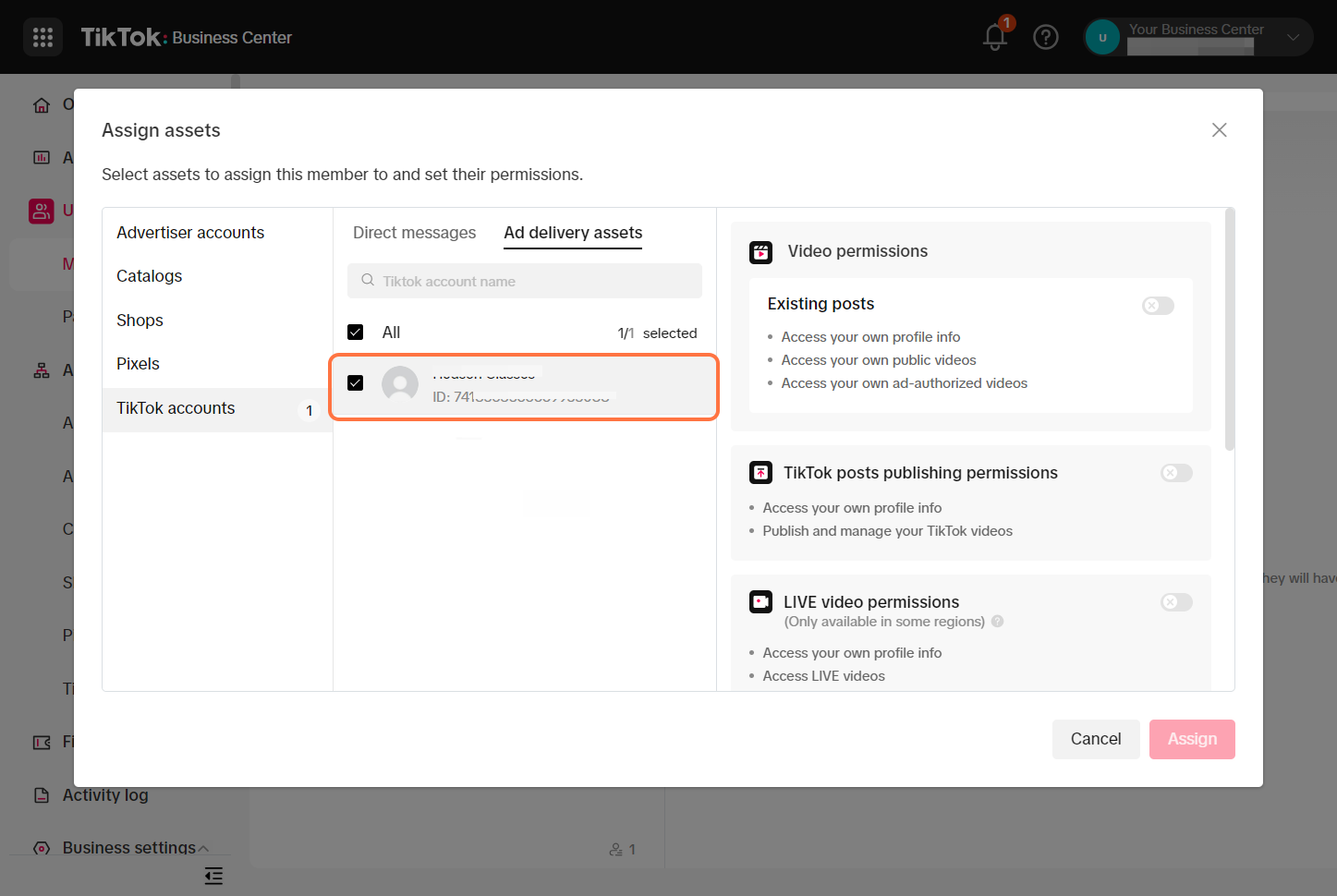Uncheck the selected TikTok account checkbox
This screenshot has height=896, width=1337.
tap(356, 383)
